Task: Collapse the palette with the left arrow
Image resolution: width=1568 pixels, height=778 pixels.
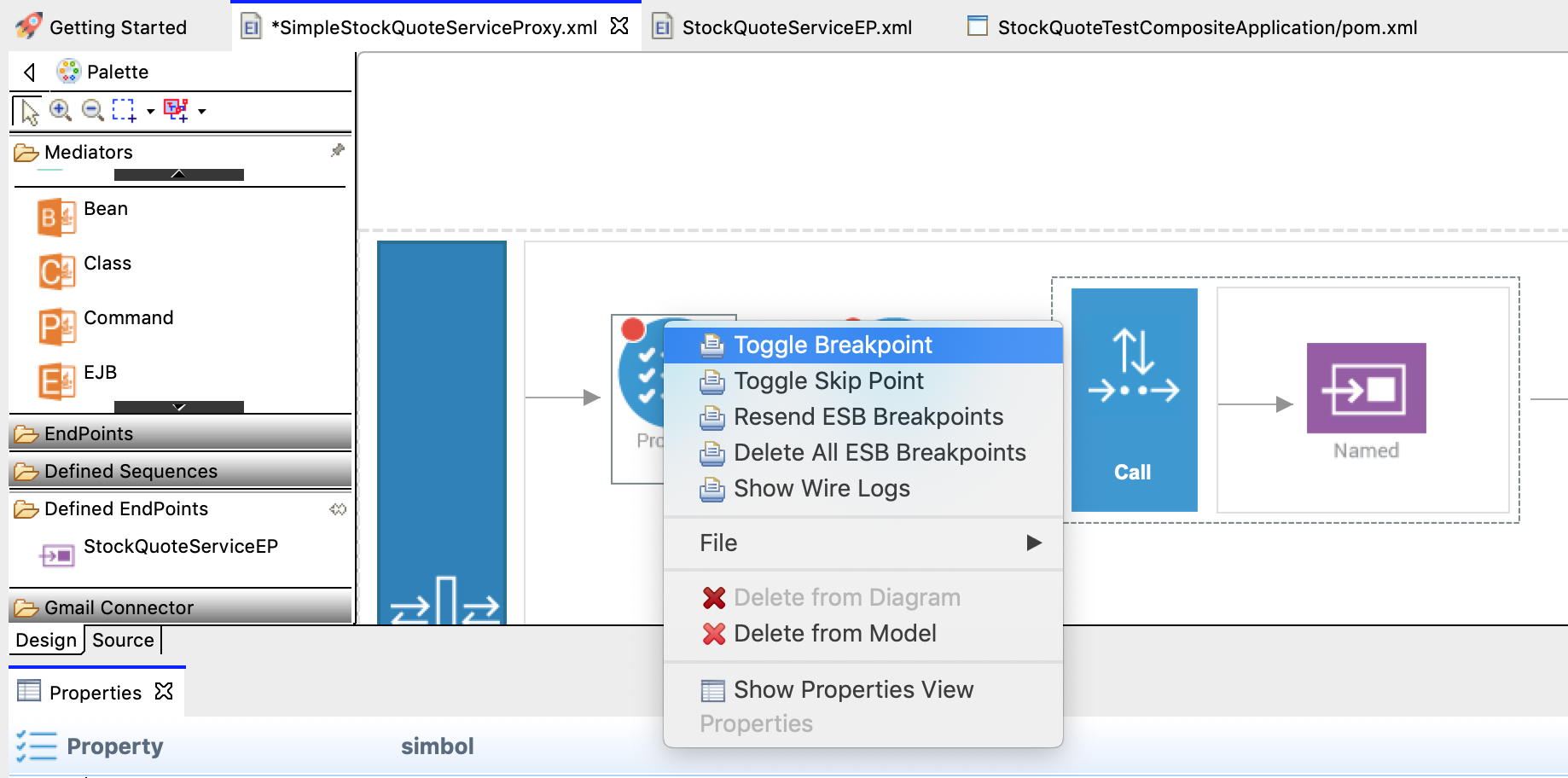Action: 30,72
